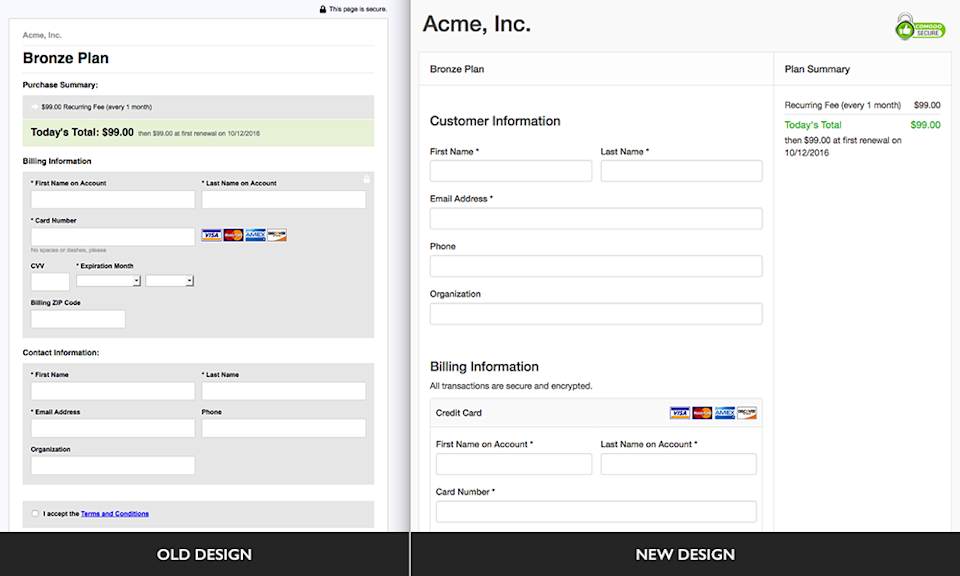Click the new design Last Name on Account field

(678, 464)
